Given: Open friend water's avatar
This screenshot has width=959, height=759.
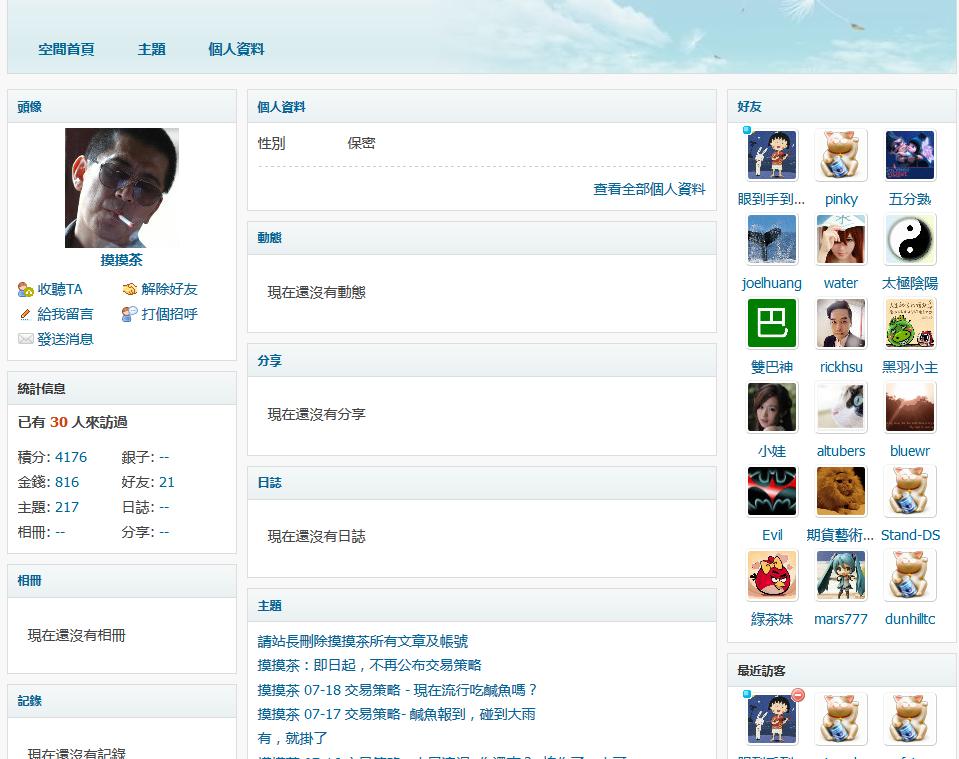Looking at the screenshot, I should [841, 239].
